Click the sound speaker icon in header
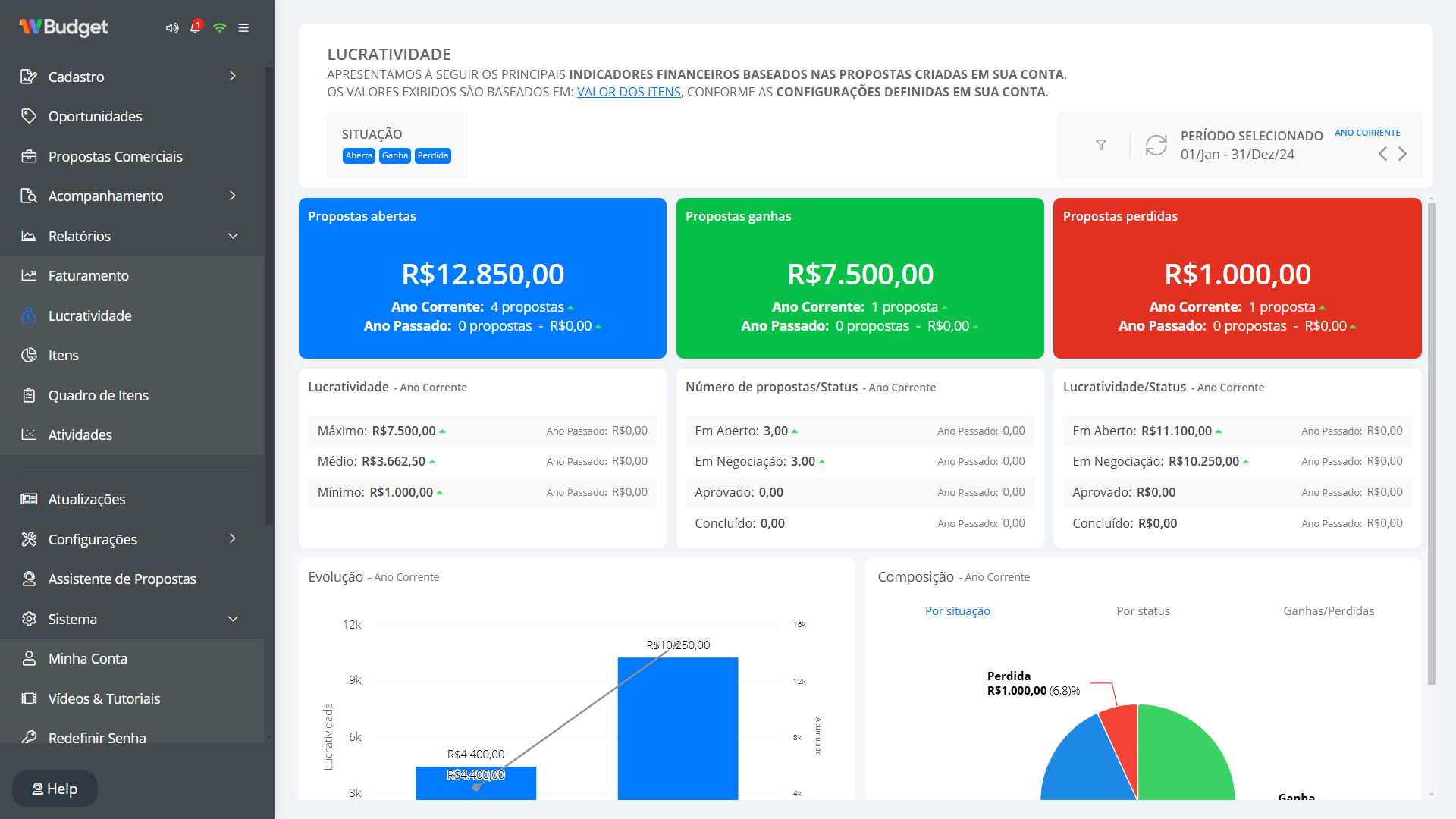The image size is (1456, 819). click(x=172, y=28)
